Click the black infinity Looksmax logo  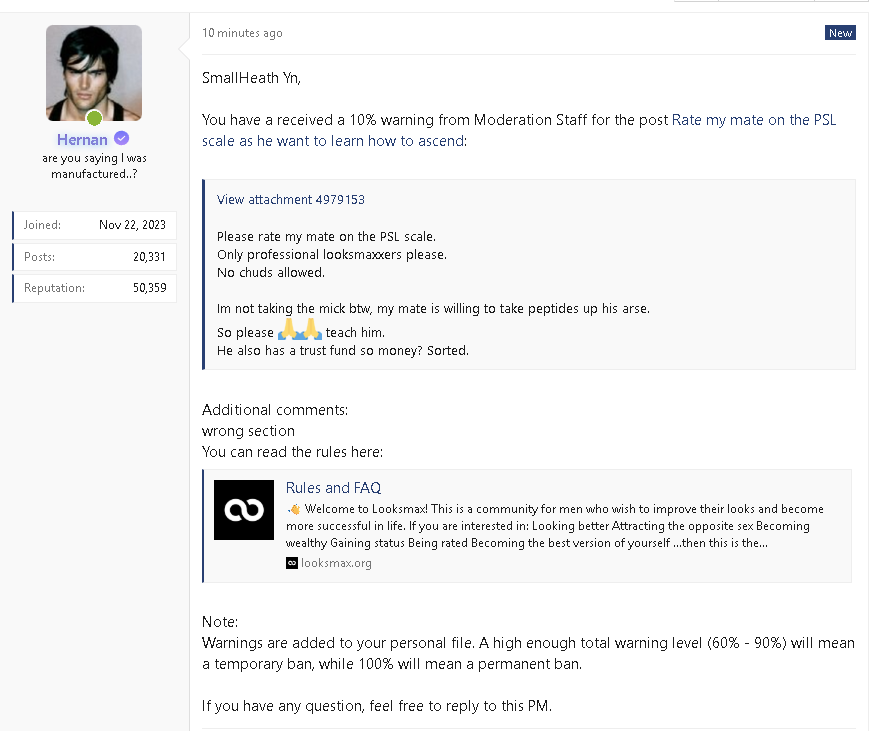click(244, 510)
